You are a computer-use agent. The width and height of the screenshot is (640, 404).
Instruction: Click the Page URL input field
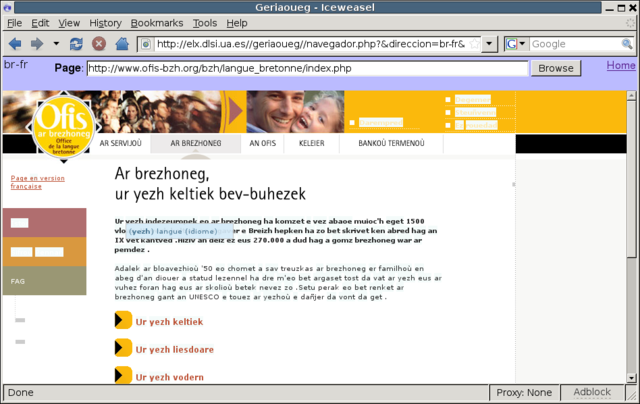click(x=306, y=69)
